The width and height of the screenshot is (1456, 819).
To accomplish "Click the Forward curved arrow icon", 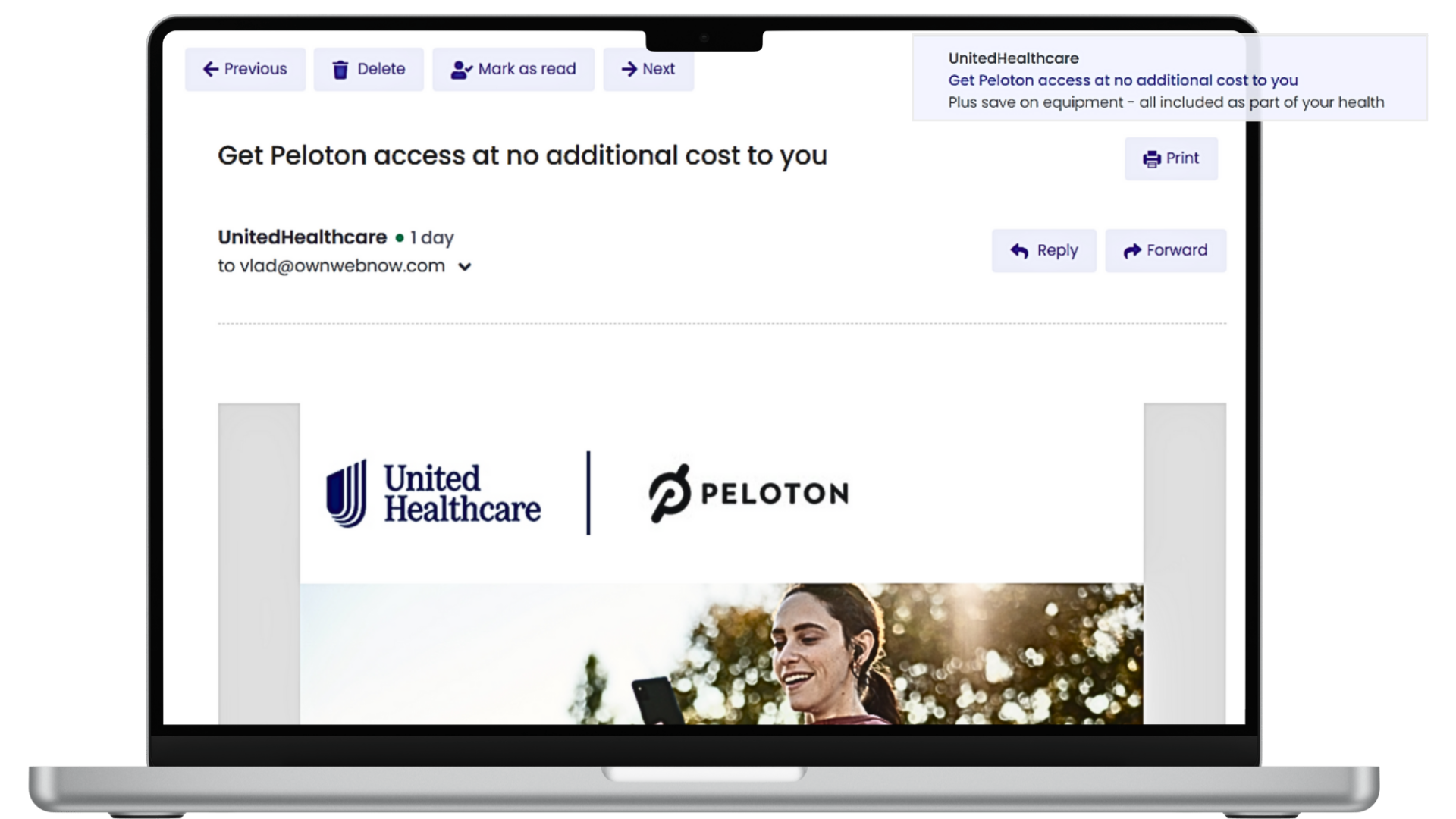I will click(1131, 251).
